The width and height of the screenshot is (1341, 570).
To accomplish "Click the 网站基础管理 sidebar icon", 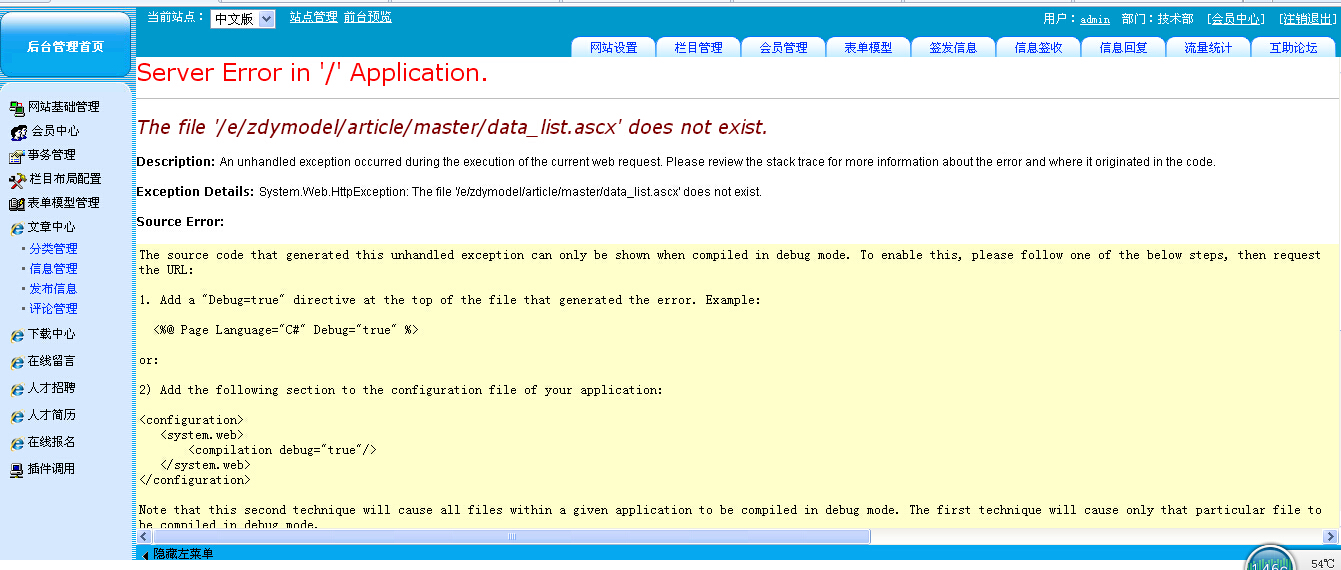I will [16, 107].
